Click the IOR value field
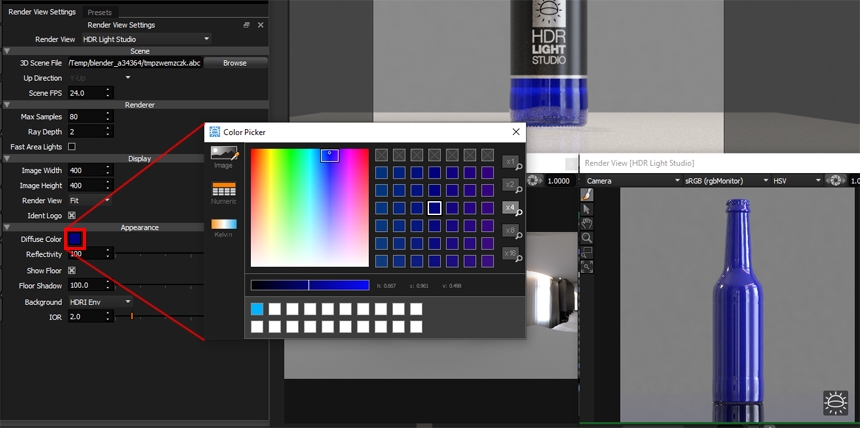Image resolution: width=860 pixels, height=428 pixels. [x=86, y=316]
